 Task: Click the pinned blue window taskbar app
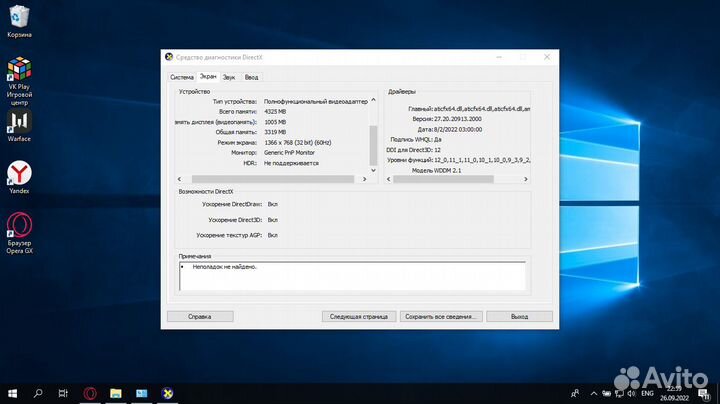click(141, 393)
